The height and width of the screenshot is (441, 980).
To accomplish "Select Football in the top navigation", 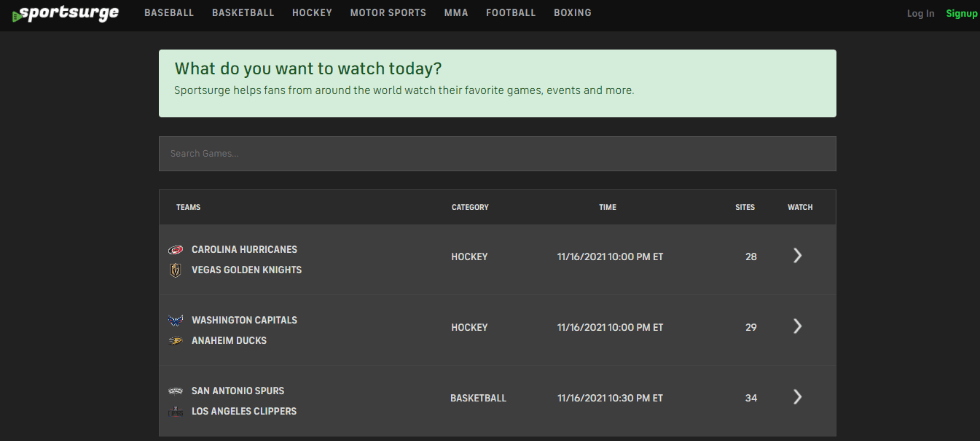I will (x=511, y=12).
